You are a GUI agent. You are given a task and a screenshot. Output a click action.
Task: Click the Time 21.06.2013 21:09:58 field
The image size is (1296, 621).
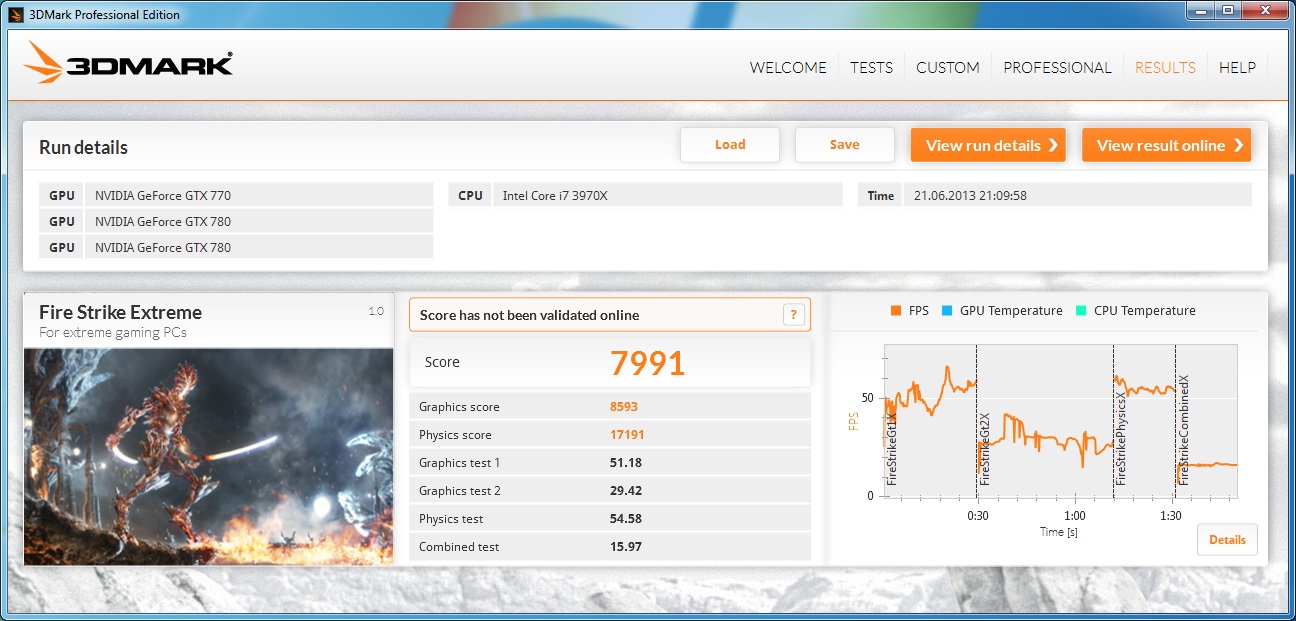point(1055,195)
